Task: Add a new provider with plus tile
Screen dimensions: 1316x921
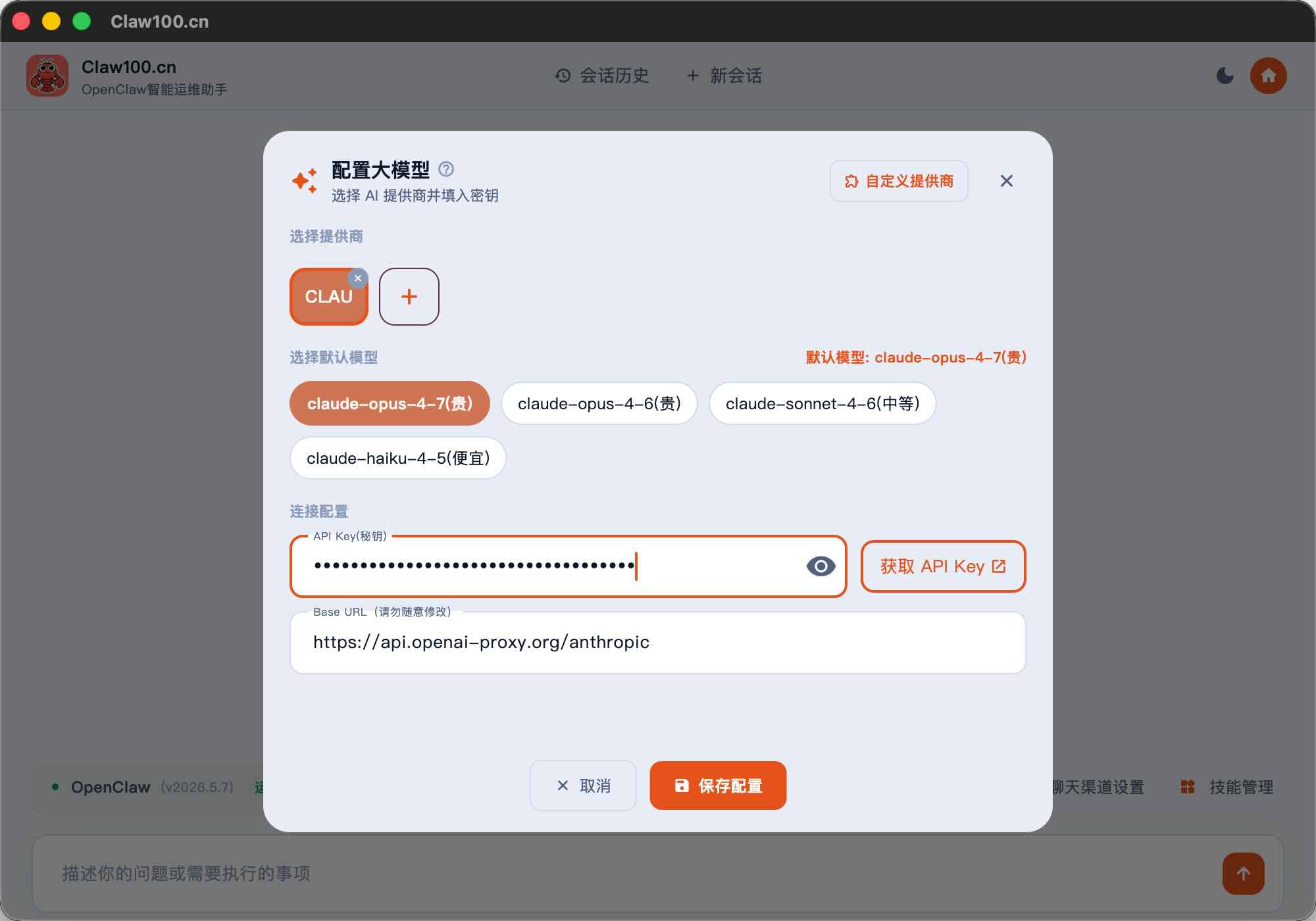Action: (x=409, y=297)
